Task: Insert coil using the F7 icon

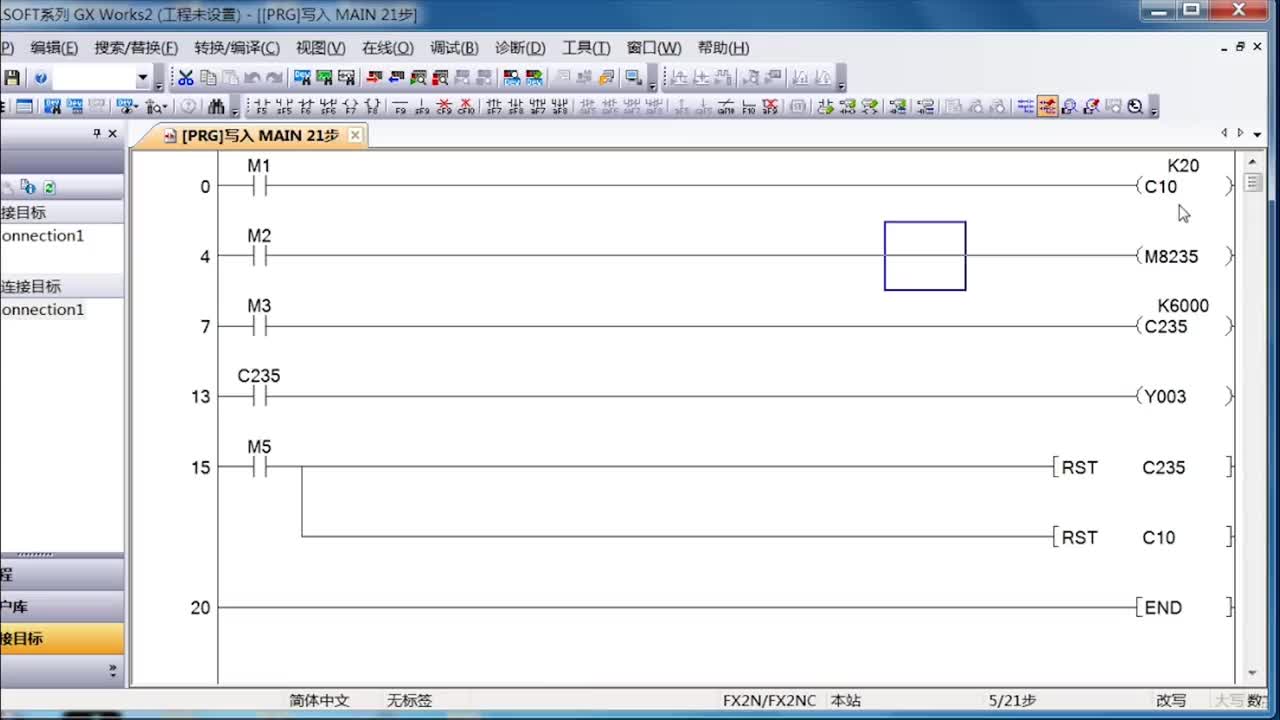Action: pos(350,107)
